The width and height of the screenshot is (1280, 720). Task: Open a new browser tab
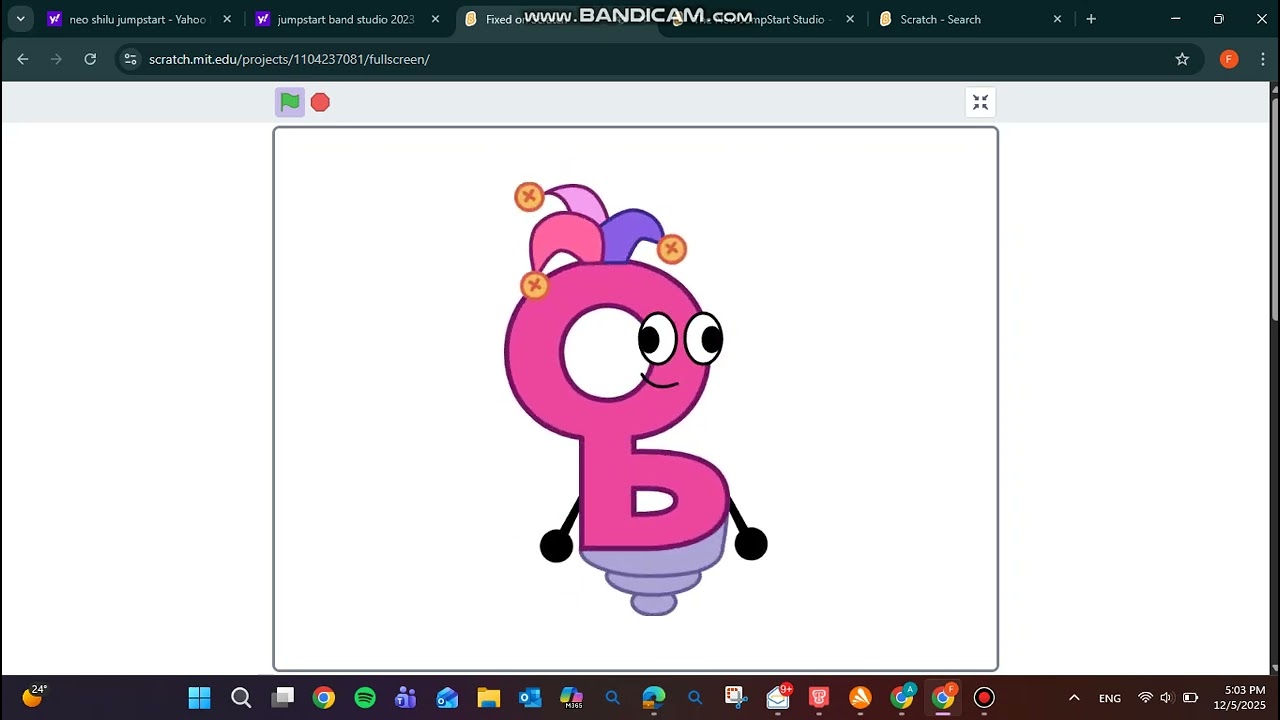coord(1091,19)
